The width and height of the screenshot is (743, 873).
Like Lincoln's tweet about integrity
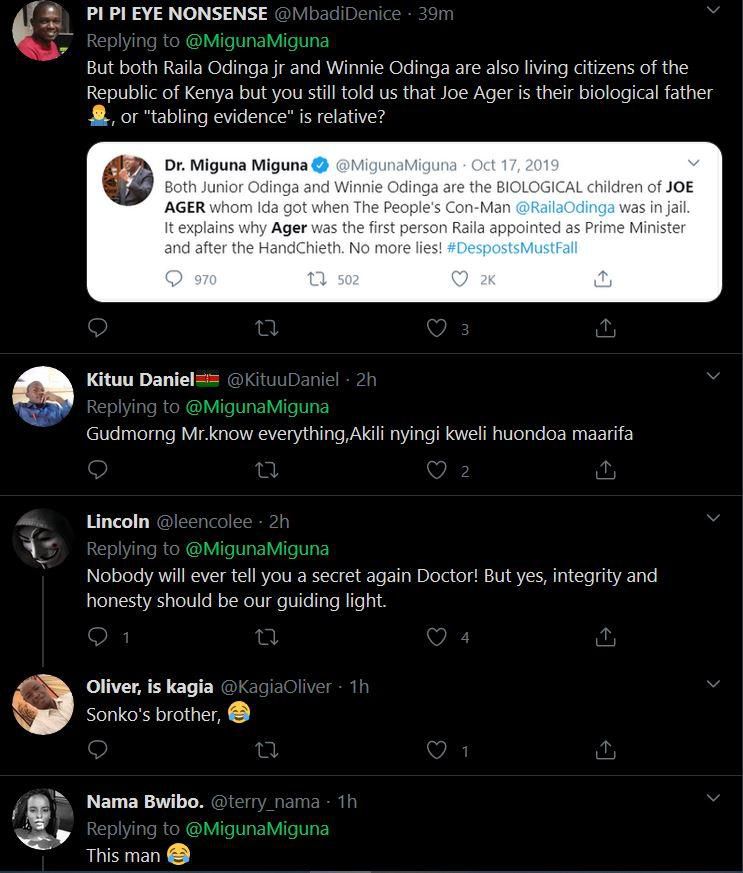coord(437,636)
